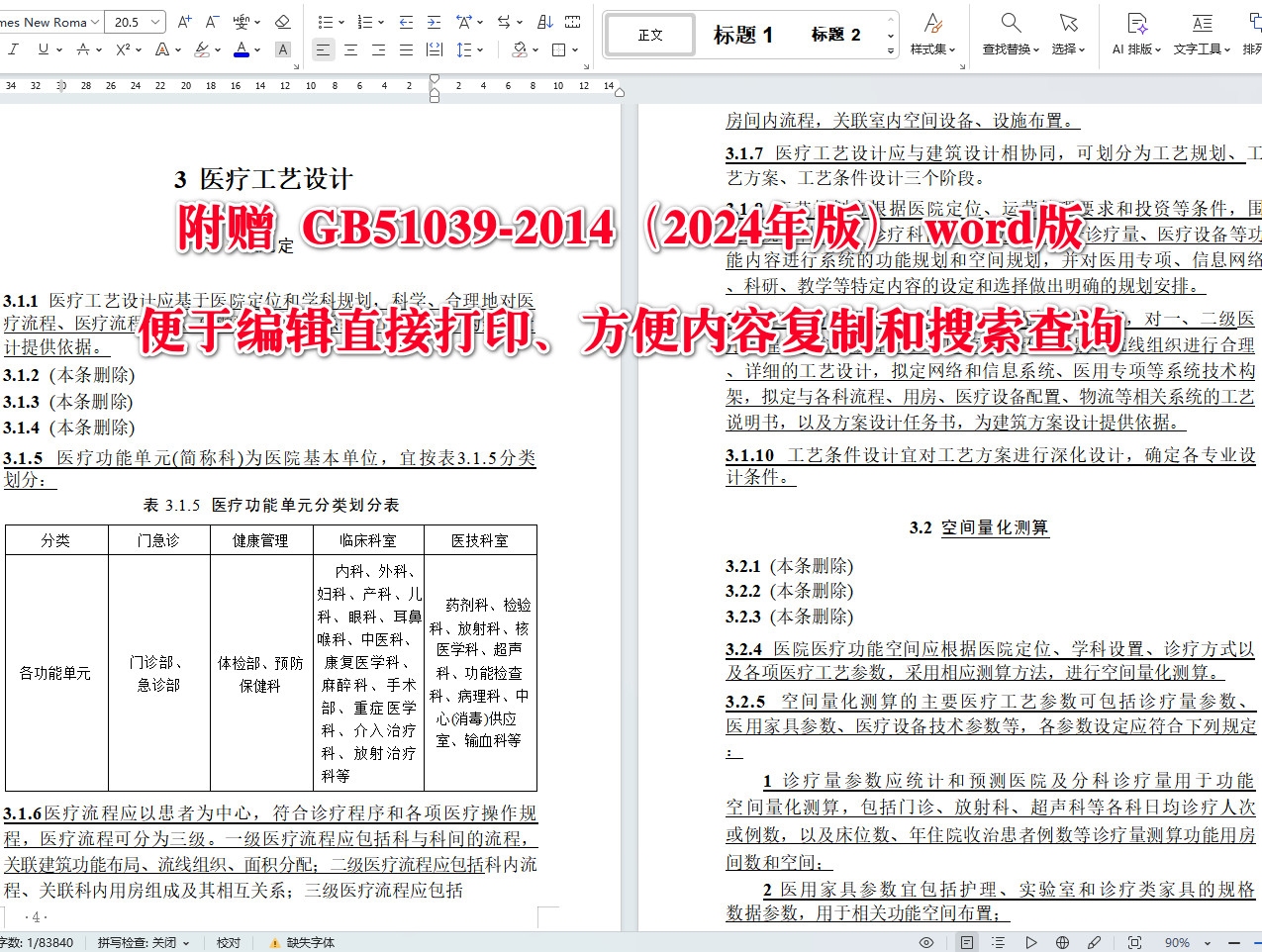
Task: Apply strikethrough formatting
Action: (83, 49)
